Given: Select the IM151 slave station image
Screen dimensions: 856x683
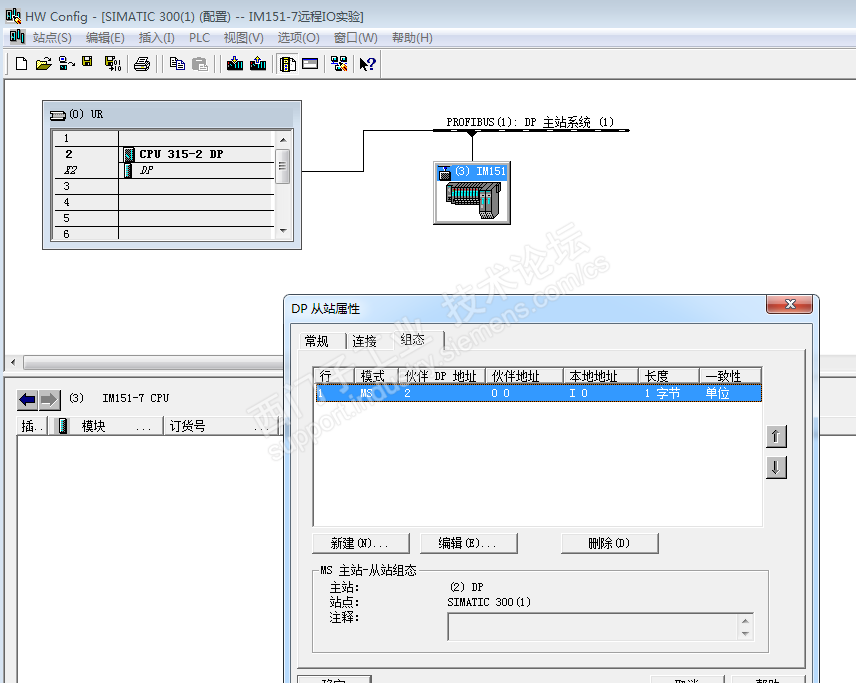Looking at the screenshot, I should (473, 200).
